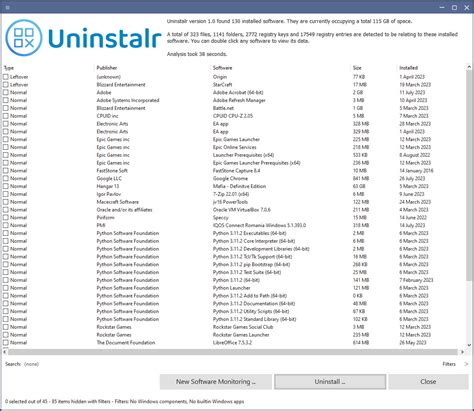Select the IQOS Connect Romania Windows entry
This screenshot has width=474, height=411.
coord(259,225)
